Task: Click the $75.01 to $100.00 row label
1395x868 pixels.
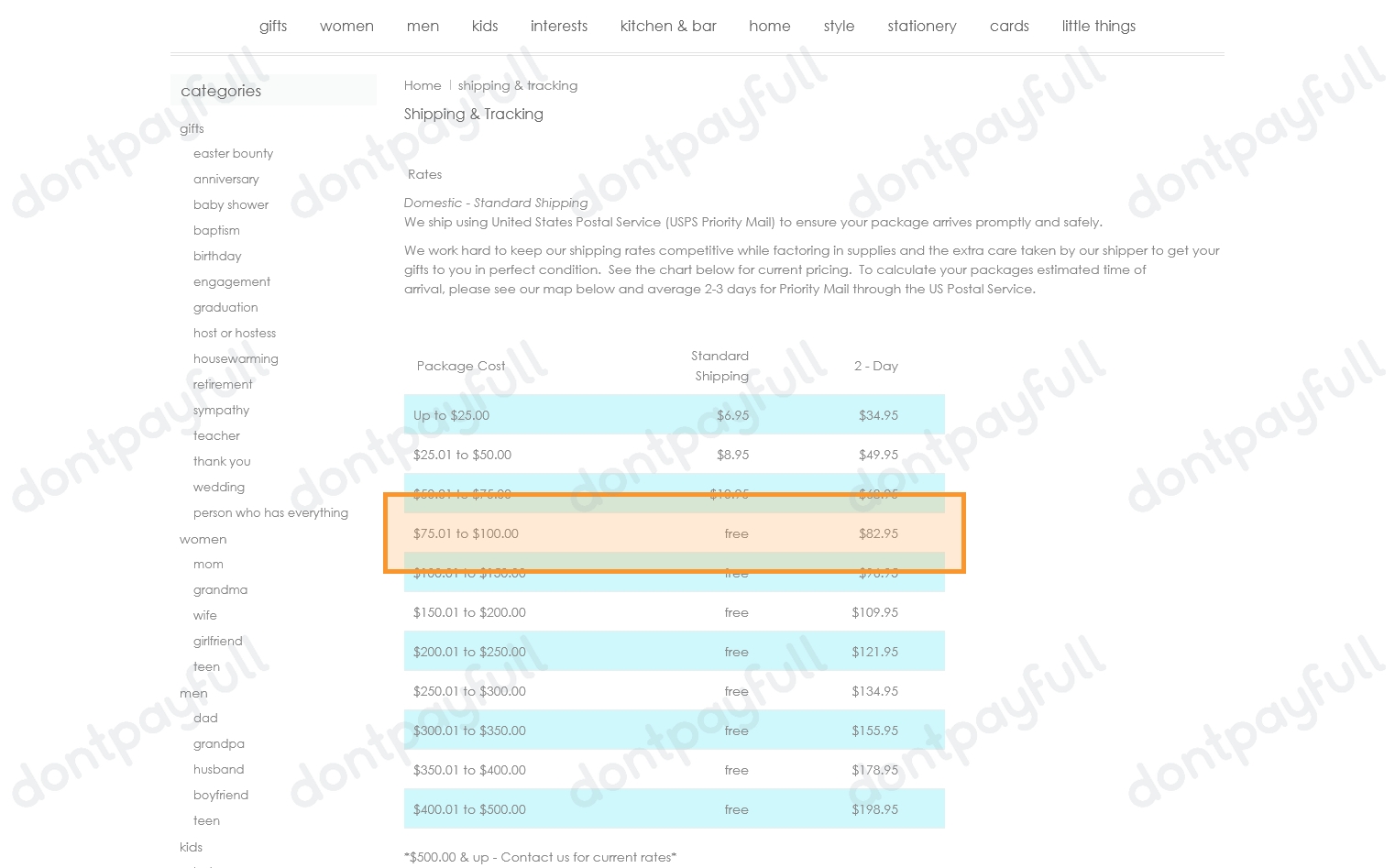Action: 466,533
